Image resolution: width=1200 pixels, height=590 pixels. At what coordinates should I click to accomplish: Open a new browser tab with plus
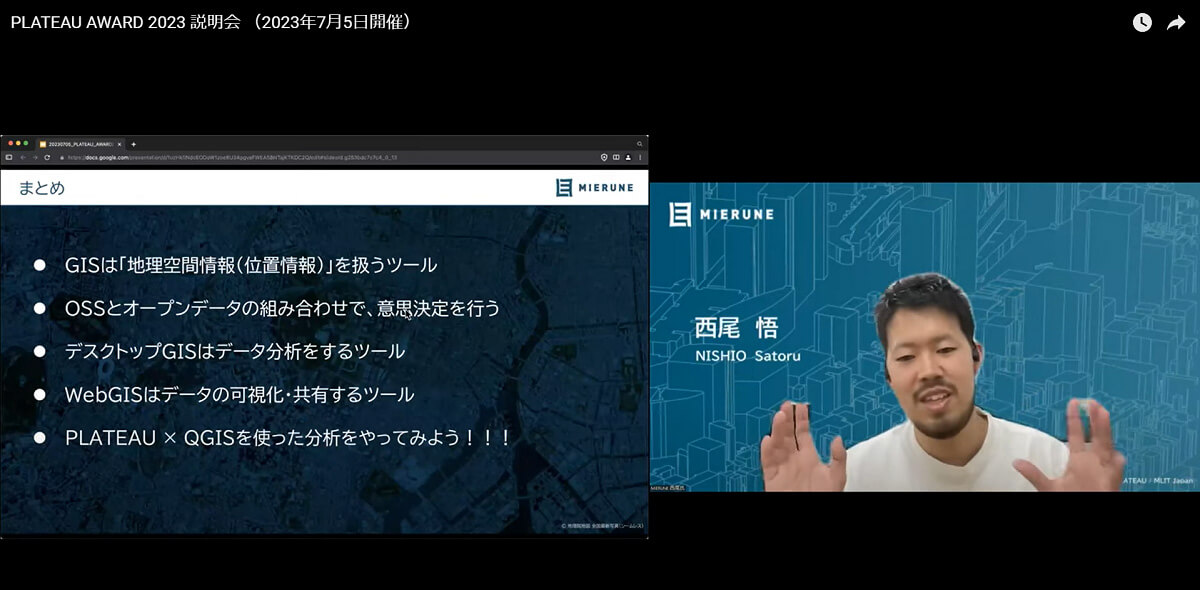[133, 144]
